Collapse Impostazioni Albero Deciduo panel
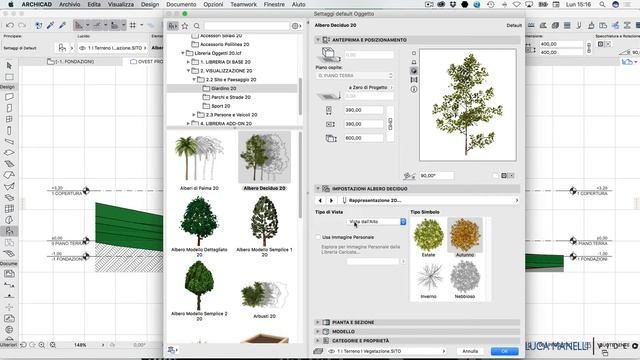 (318, 189)
